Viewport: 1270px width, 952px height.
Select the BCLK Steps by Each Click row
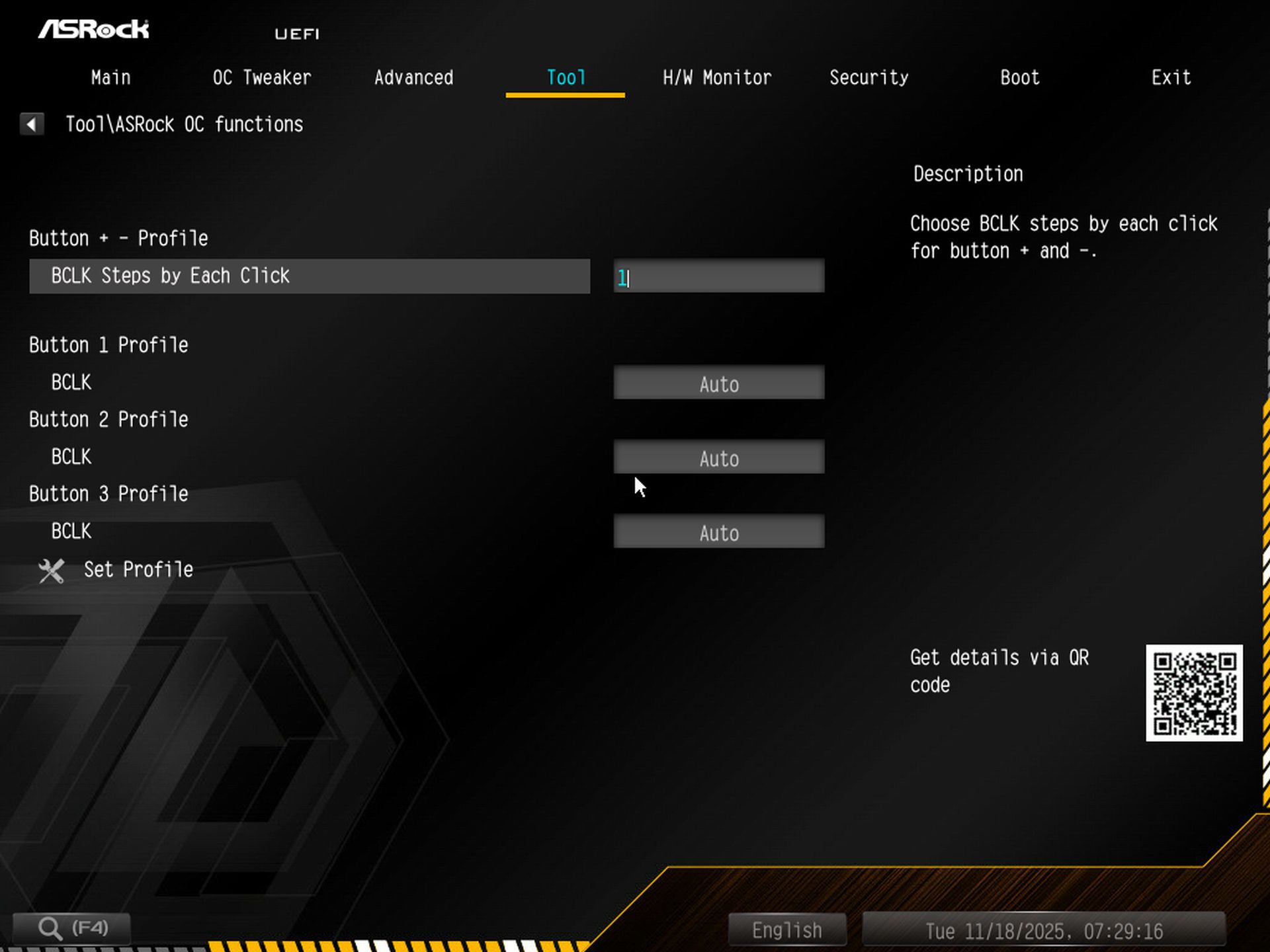[x=309, y=276]
